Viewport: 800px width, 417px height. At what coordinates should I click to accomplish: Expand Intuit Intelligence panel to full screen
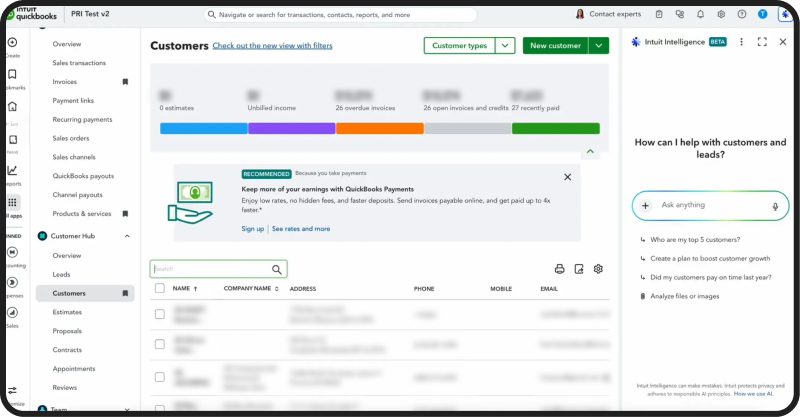(x=762, y=42)
